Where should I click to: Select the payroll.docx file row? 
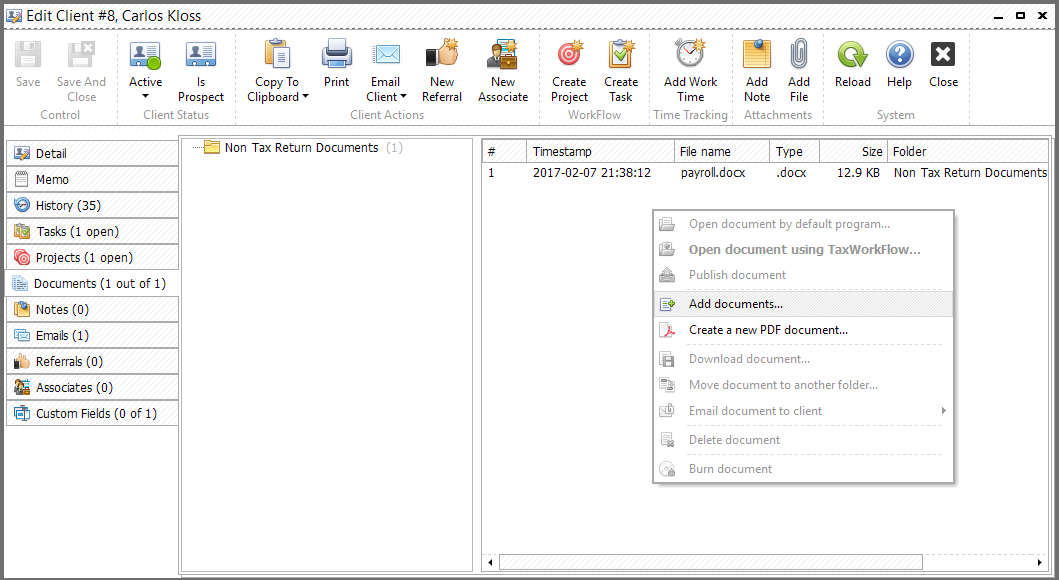tap(766, 173)
